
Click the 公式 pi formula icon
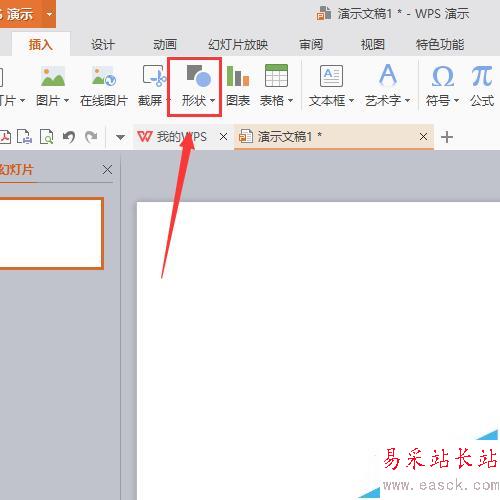tap(482, 76)
